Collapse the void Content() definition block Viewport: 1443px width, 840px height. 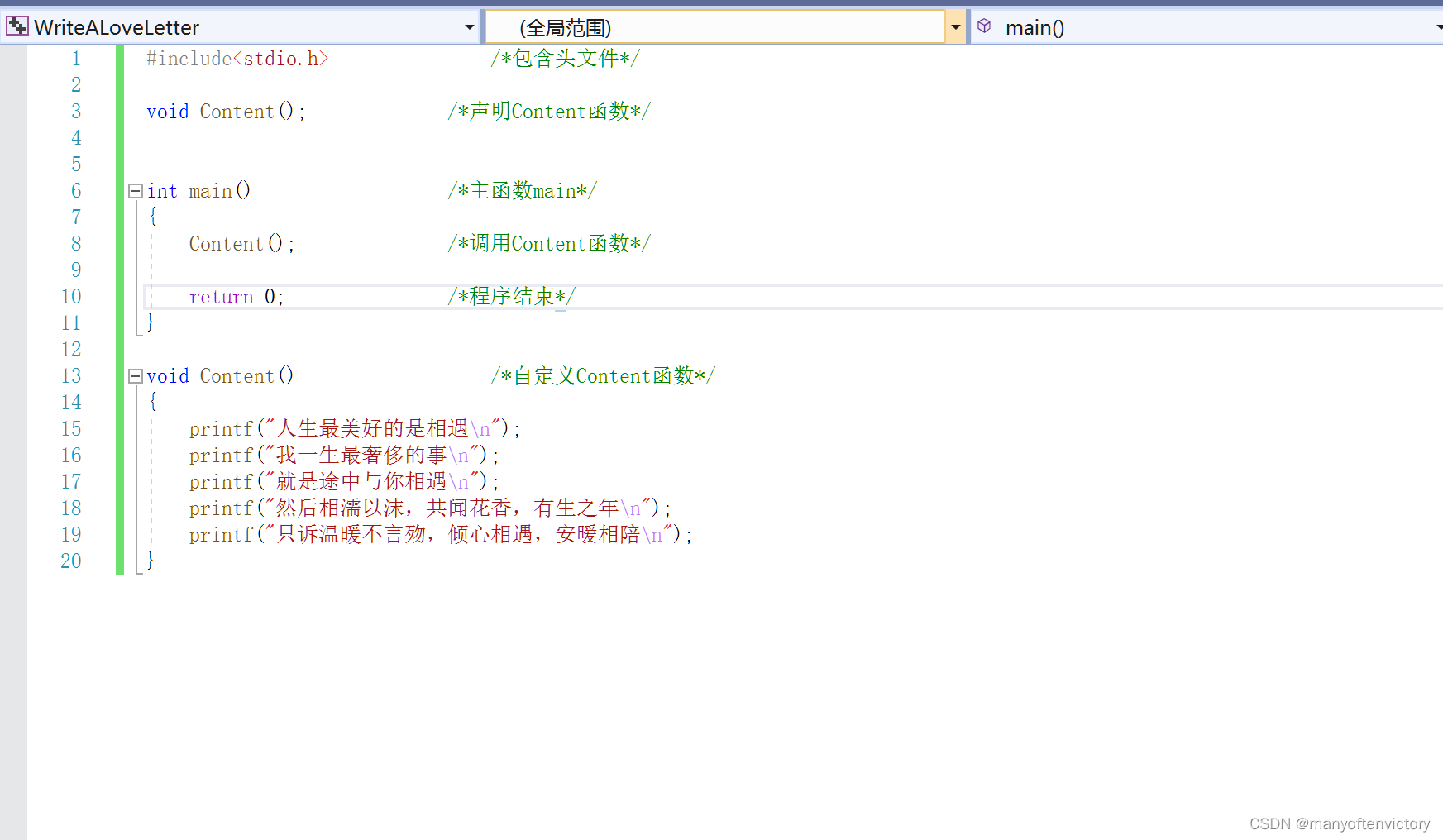click(136, 376)
